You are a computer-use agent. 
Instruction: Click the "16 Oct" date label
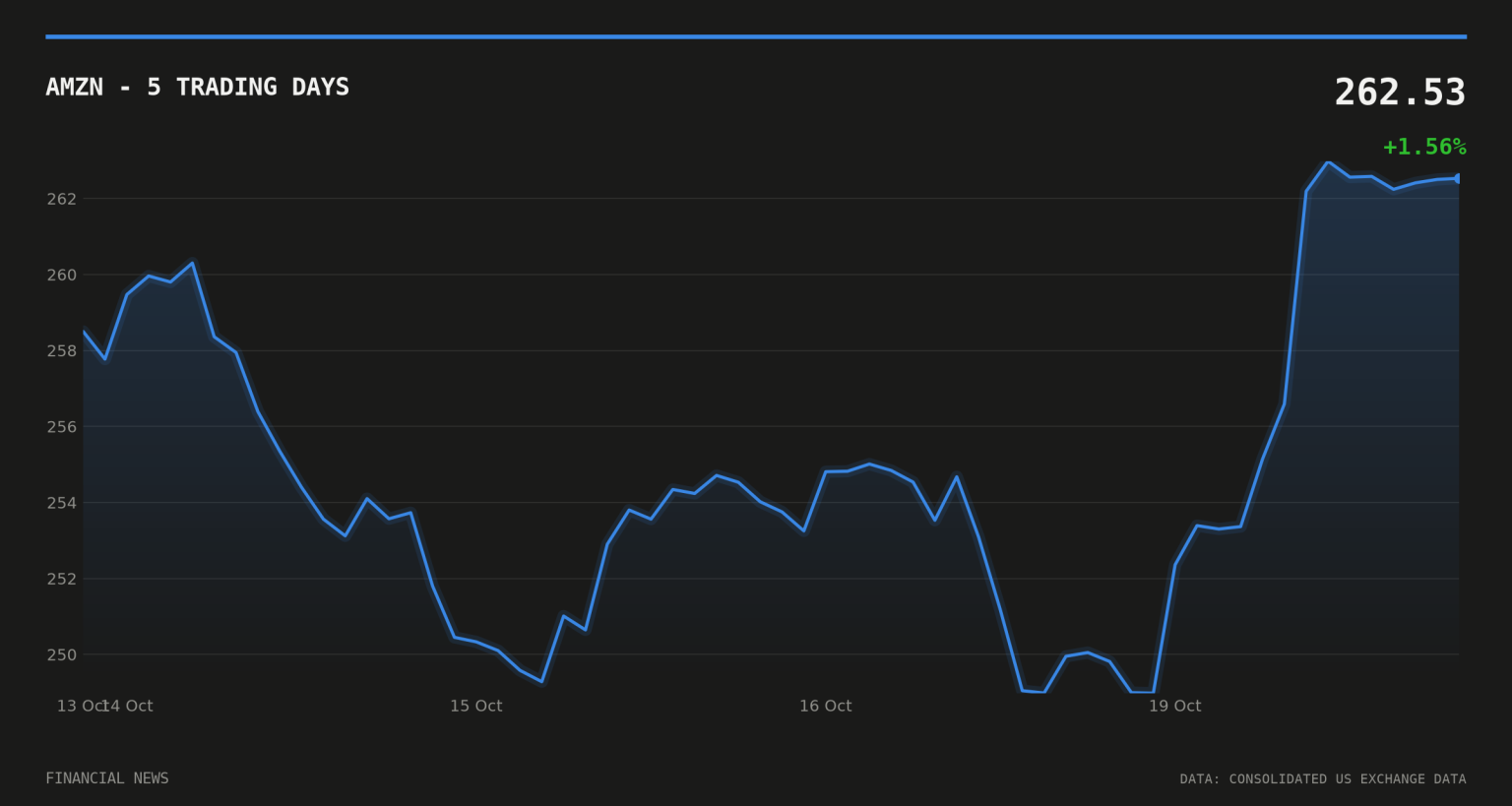[826, 706]
